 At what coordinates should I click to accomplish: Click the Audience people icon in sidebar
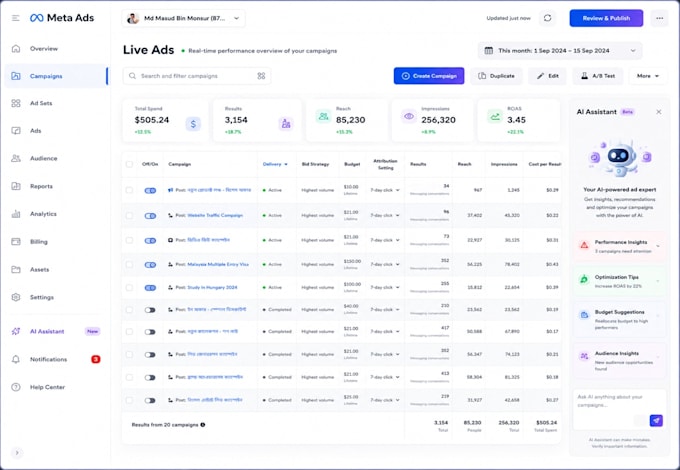[x=16, y=158]
